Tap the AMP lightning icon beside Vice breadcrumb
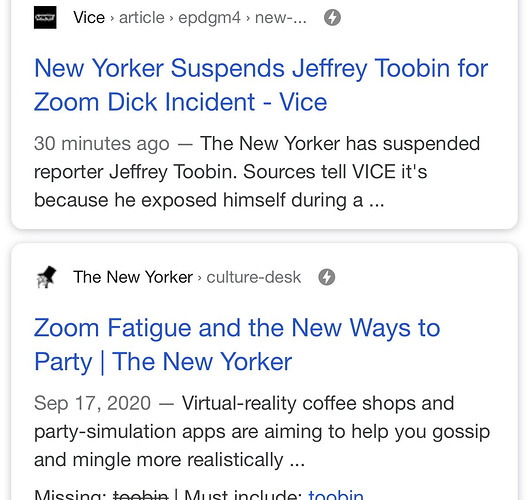529x500 pixels. pyautogui.click(x=332, y=18)
